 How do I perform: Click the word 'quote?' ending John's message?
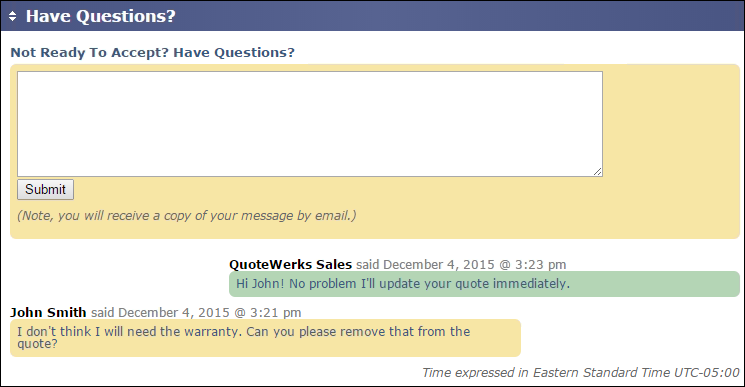pyautogui.click(x=37, y=344)
